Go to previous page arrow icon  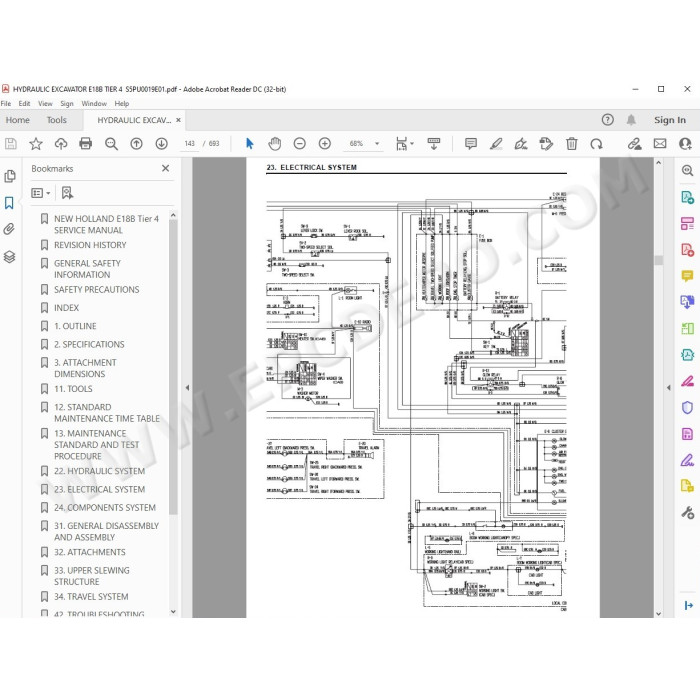(136, 144)
